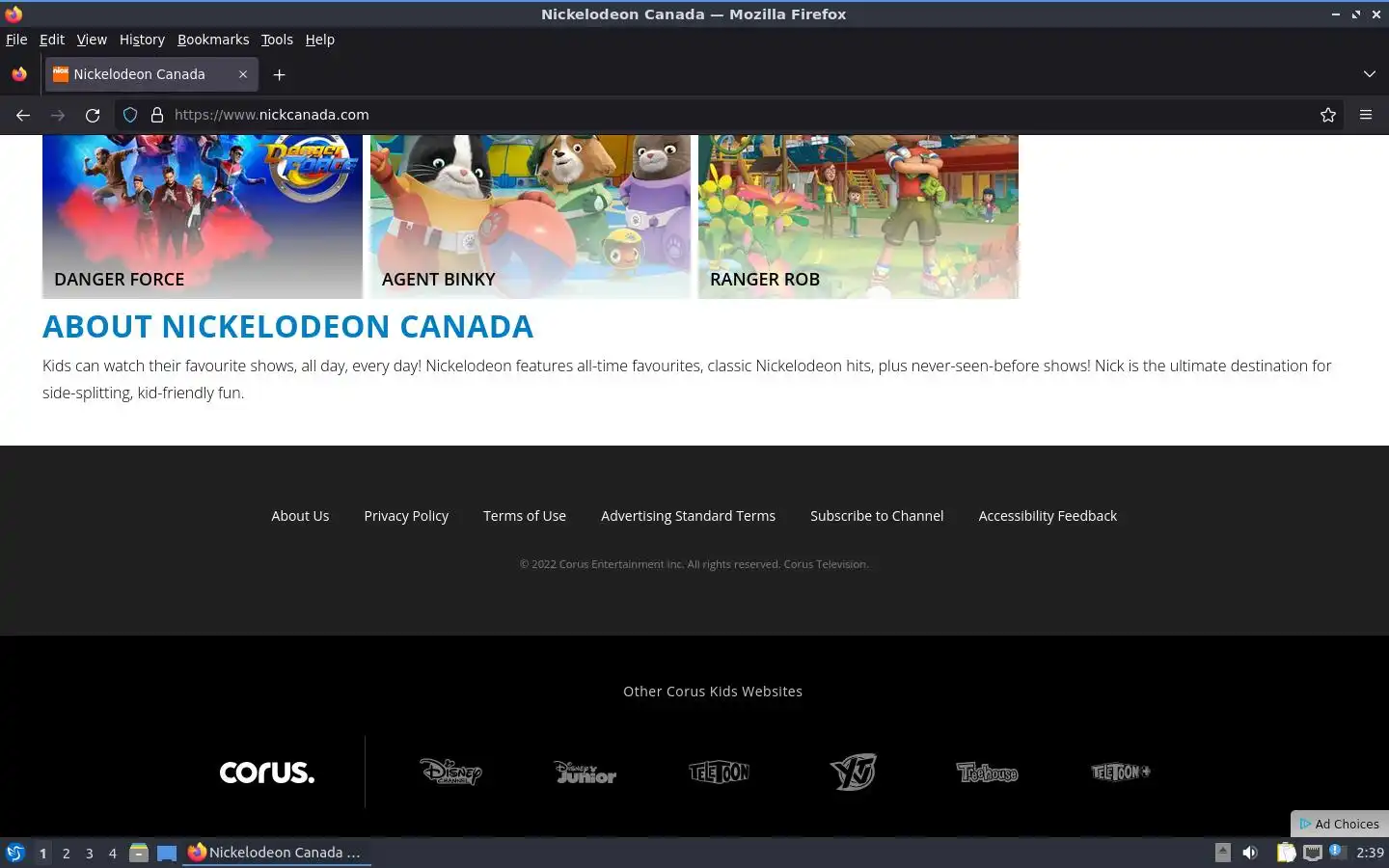
Task: Switch to workspace 3 in taskbar
Action: (x=89, y=853)
